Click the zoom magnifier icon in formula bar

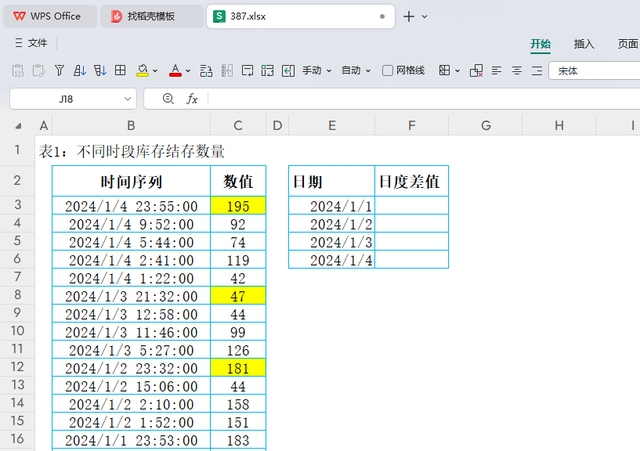[168, 98]
